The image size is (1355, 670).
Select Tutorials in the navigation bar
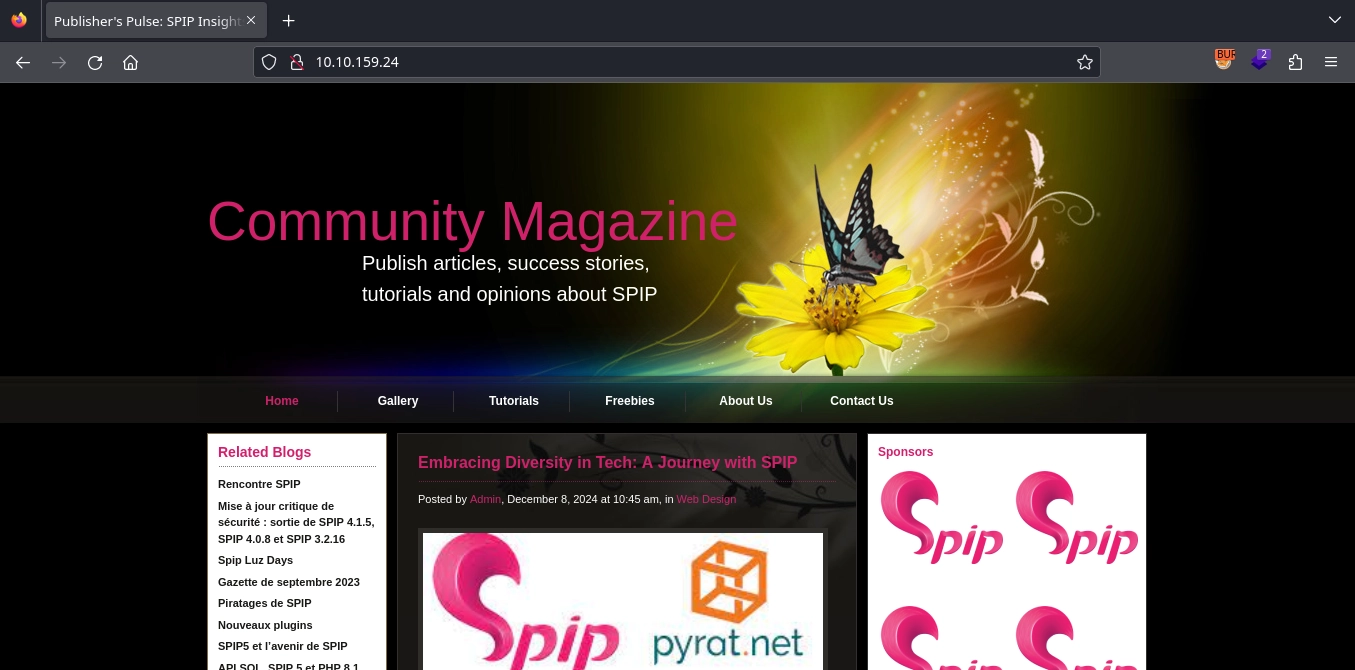513,401
